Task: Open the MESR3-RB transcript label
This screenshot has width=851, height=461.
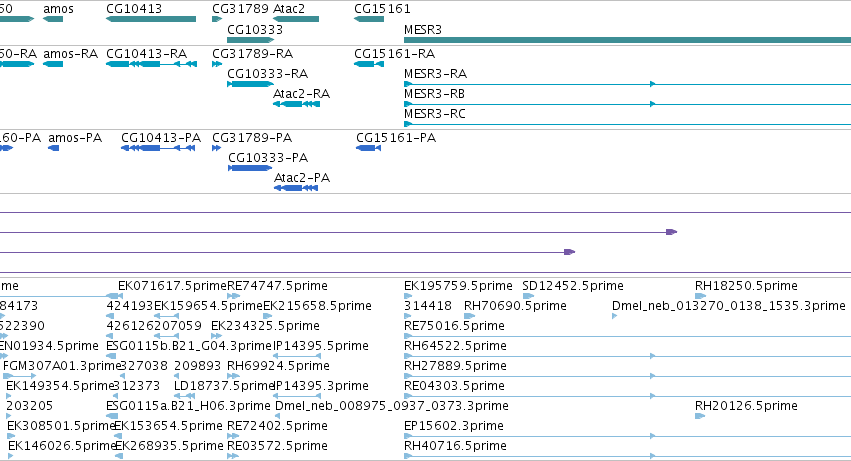Action: click(x=434, y=94)
